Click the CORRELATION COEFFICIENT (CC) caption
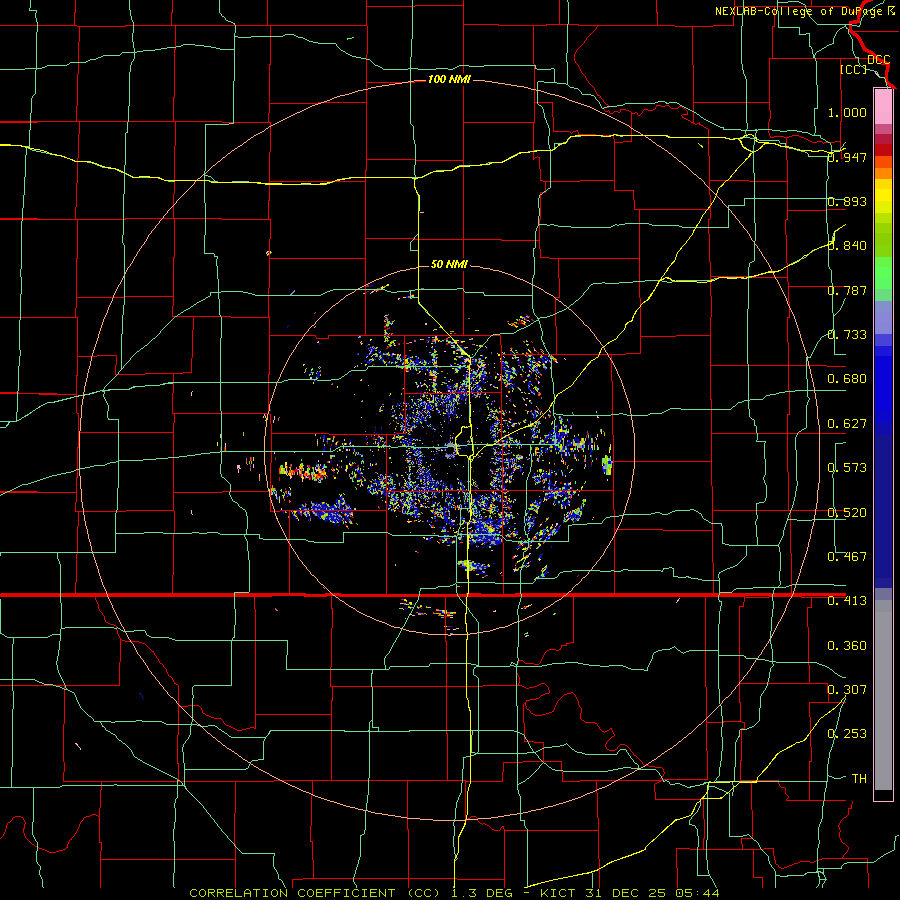This screenshot has width=900, height=900. click(x=315, y=893)
